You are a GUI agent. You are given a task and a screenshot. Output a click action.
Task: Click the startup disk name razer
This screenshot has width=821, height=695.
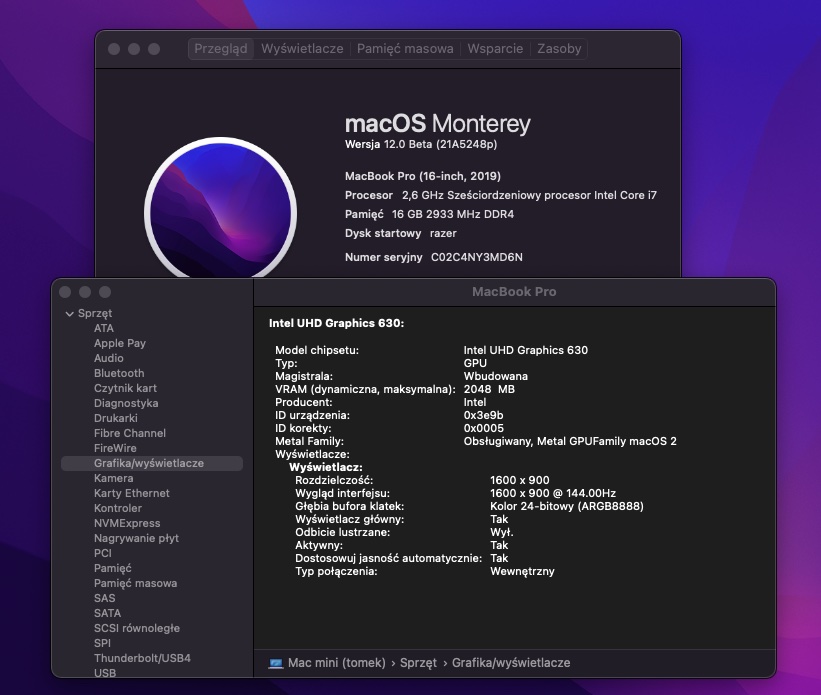point(443,234)
